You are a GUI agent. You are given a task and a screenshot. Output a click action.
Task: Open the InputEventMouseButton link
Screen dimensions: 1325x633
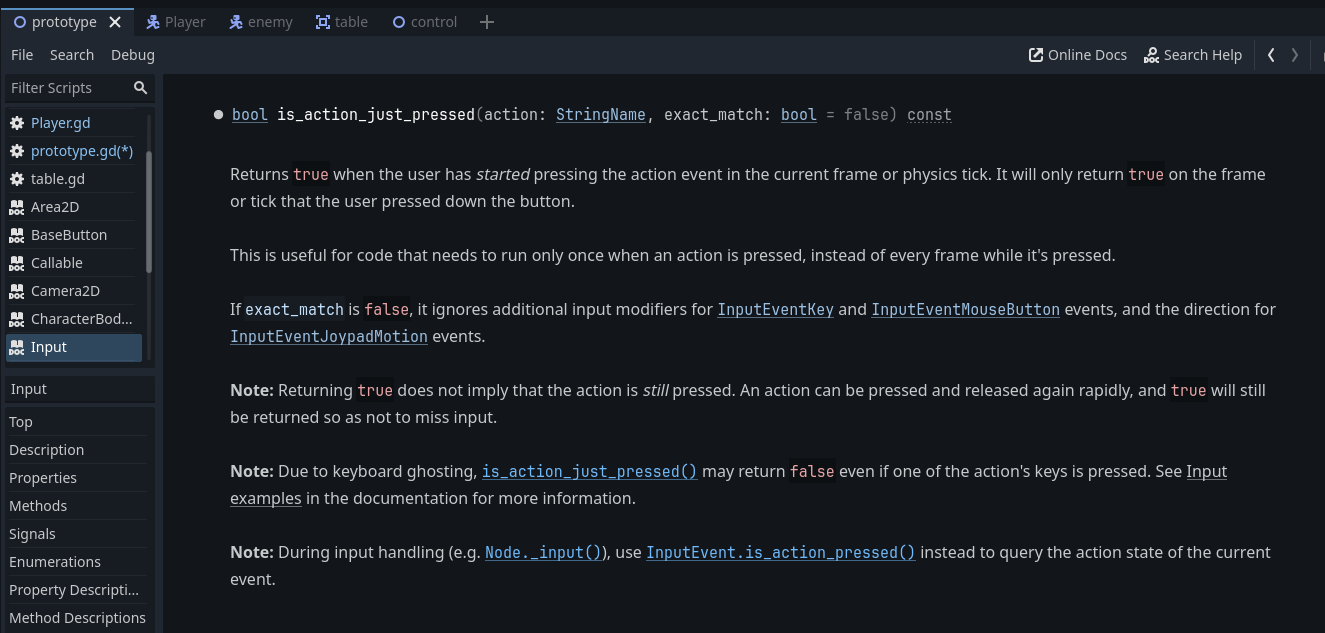[965, 310]
